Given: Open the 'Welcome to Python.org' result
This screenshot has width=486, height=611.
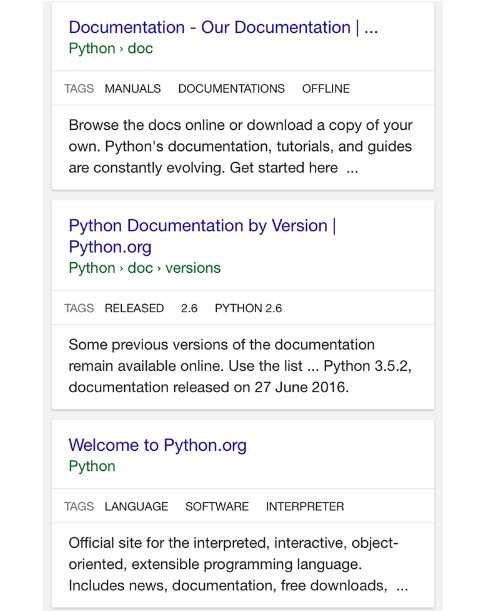Looking at the screenshot, I should pos(157,445).
